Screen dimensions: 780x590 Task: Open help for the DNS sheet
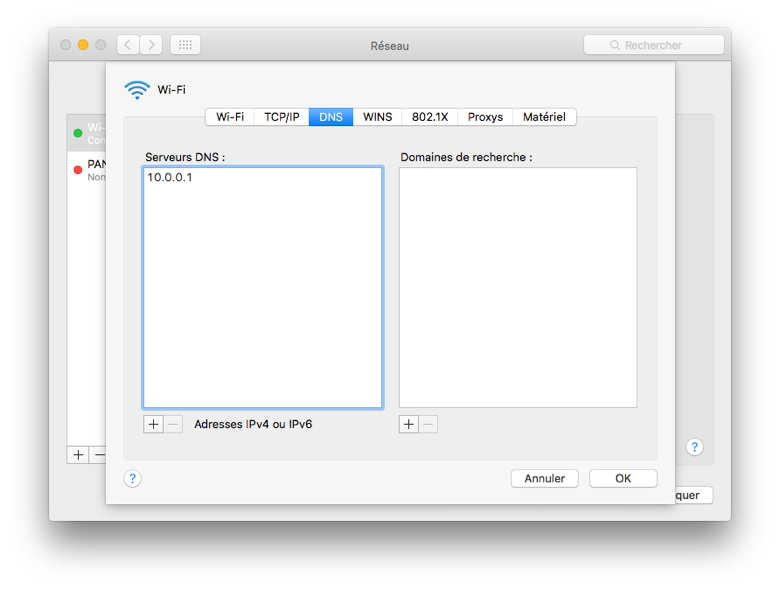coord(132,479)
